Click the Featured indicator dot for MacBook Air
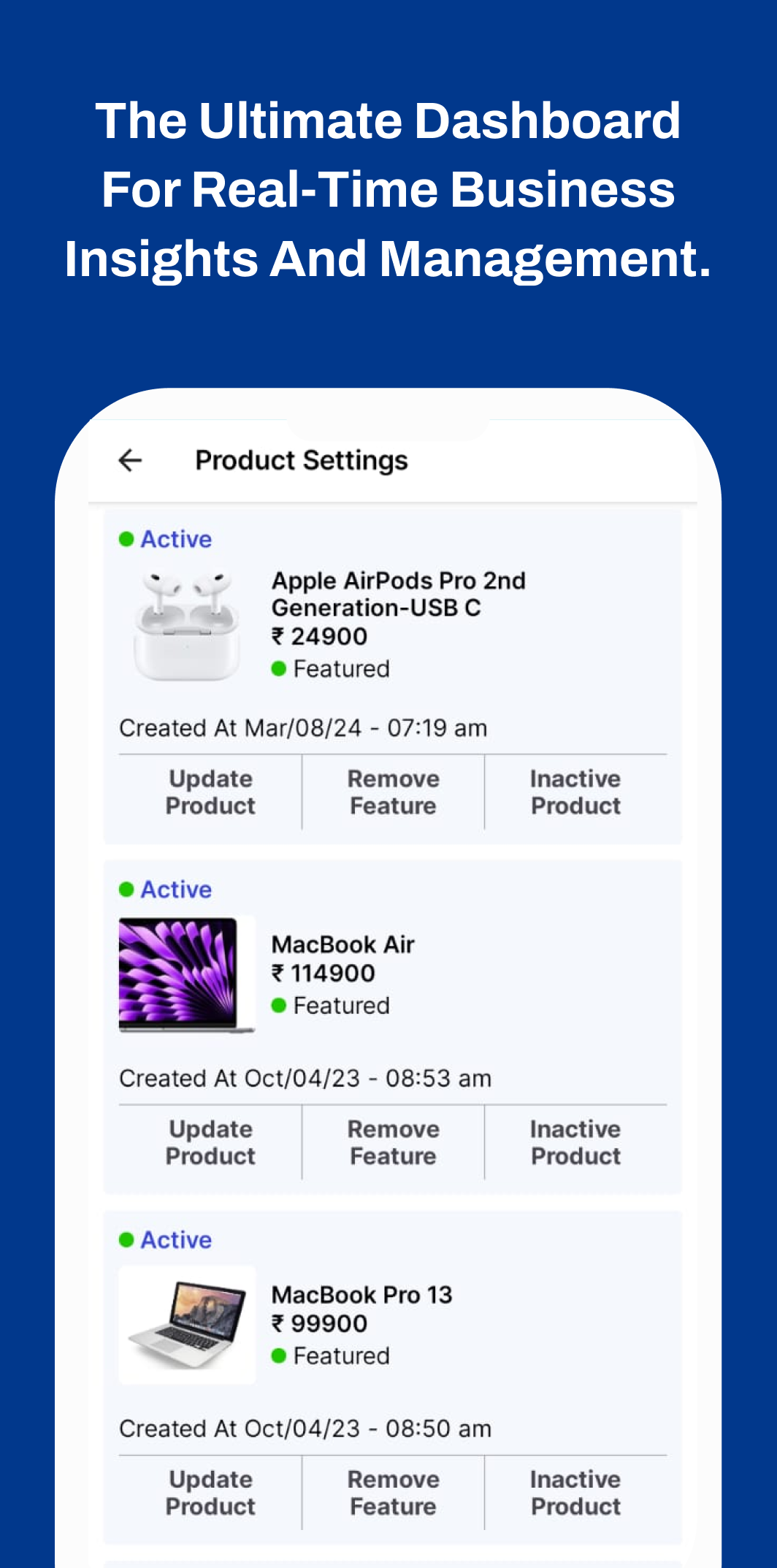This screenshot has width=777, height=1568. tap(280, 1005)
